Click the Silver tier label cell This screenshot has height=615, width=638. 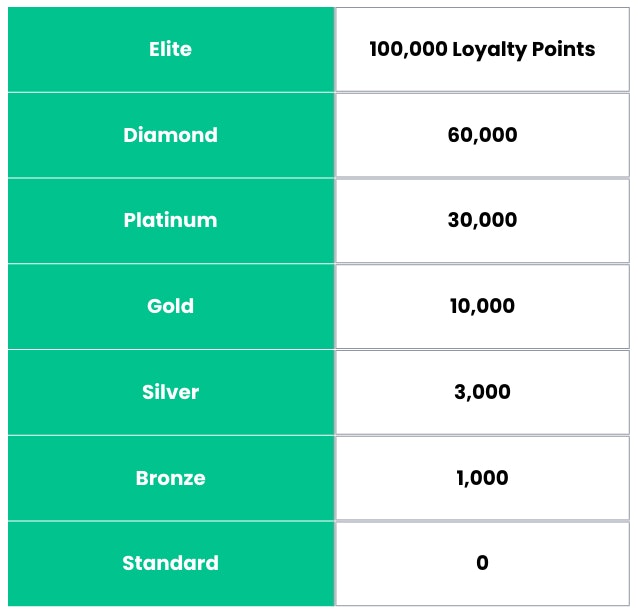point(170,392)
